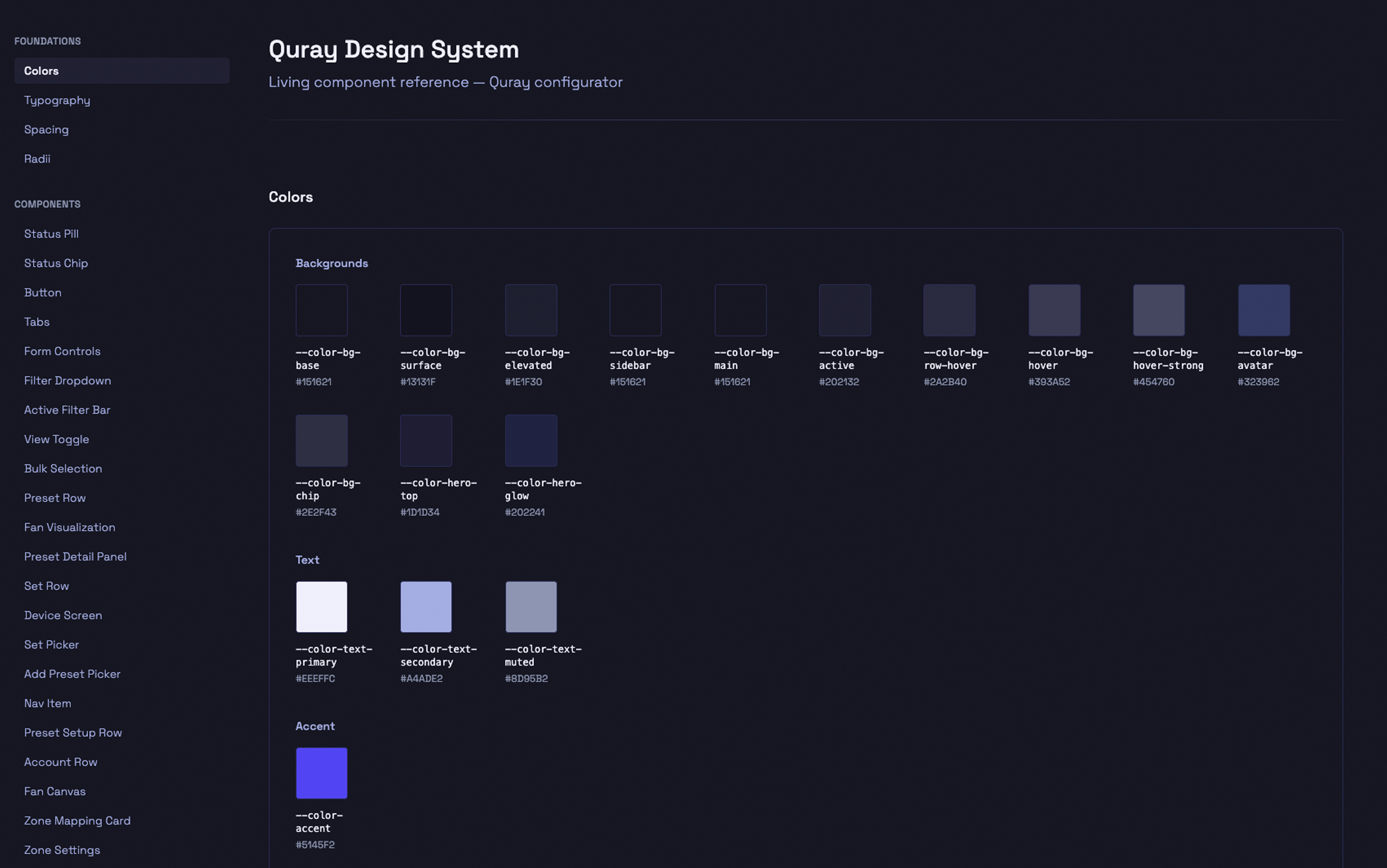Click the hex value #A4ADE2
The width and height of the screenshot is (1387, 868).
[422, 679]
